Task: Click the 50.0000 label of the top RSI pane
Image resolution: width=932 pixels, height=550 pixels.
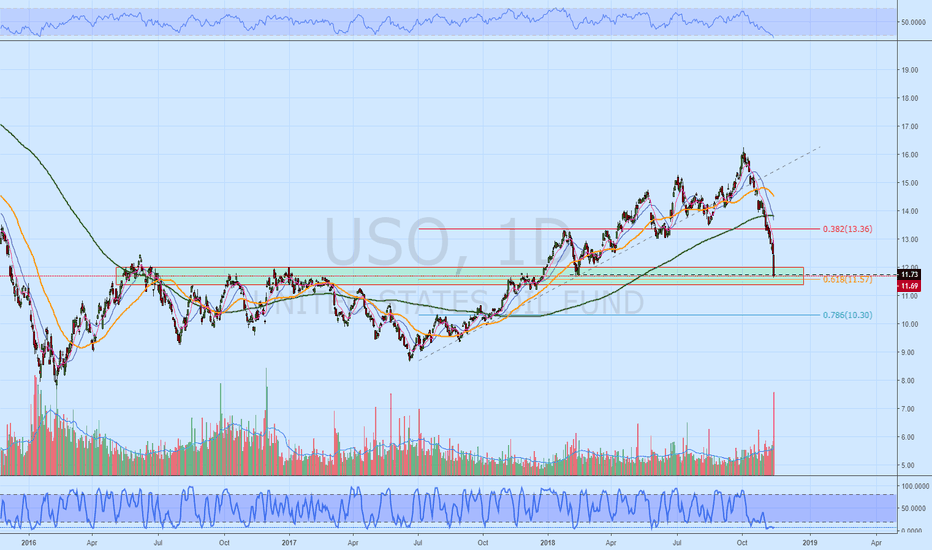Action: click(914, 23)
